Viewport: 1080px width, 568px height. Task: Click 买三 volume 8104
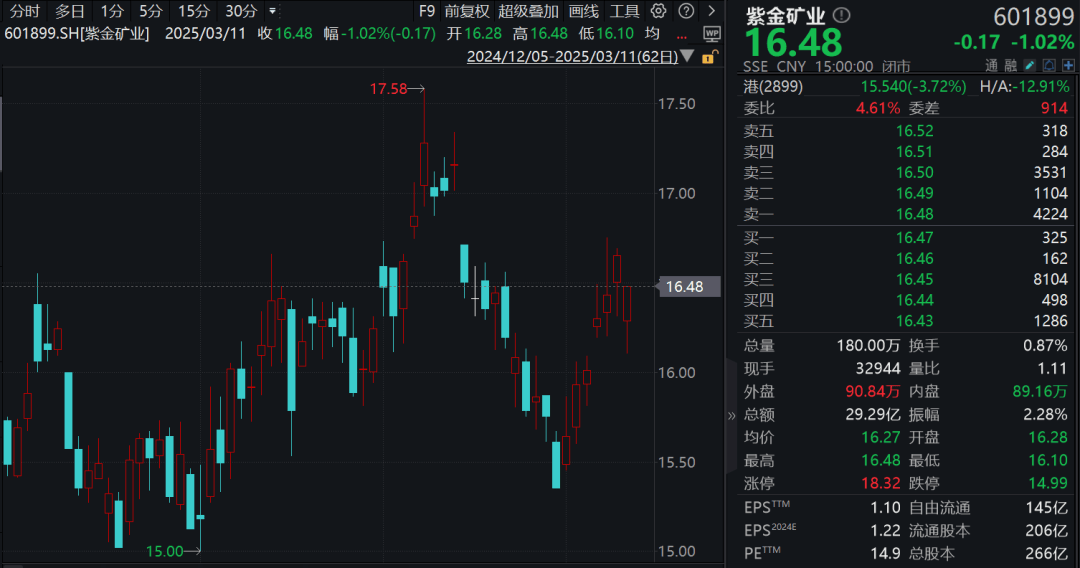[x=1050, y=279]
